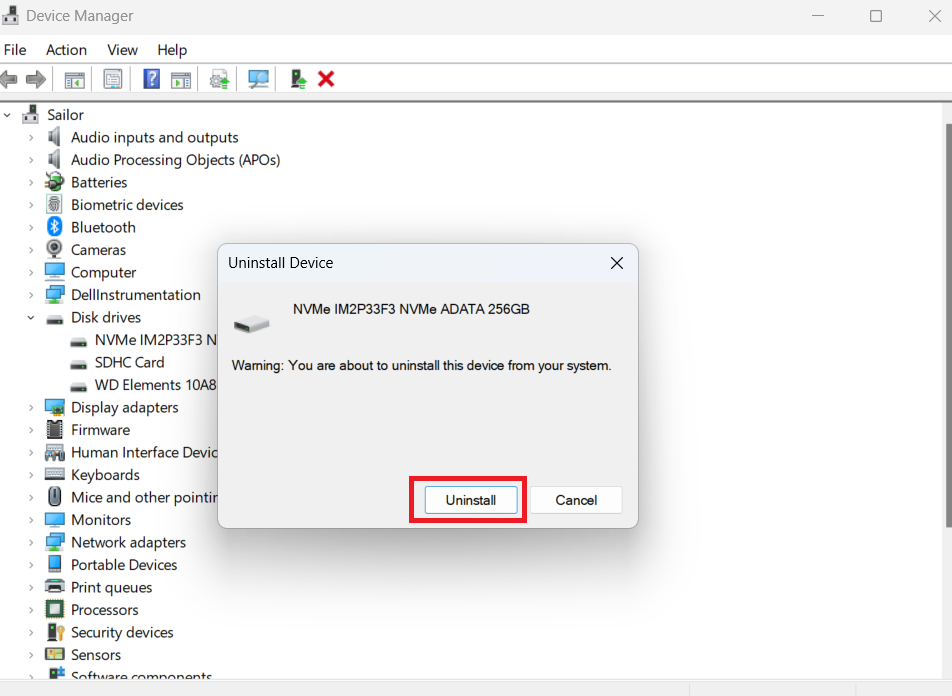Click the Monitors display icon
The width and height of the screenshot is (952, 696).
(55, 519)
